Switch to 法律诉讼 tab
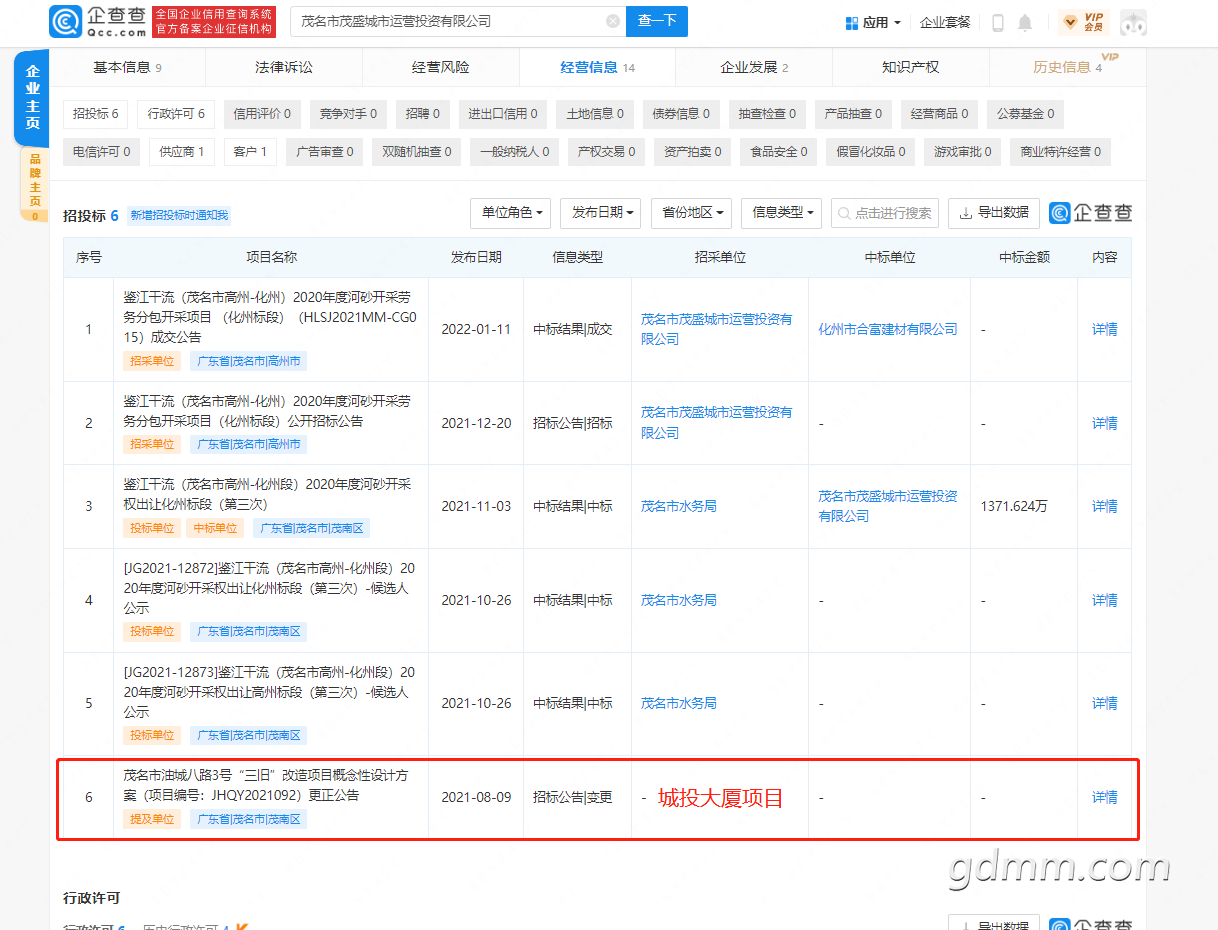Screen dimensions: 1218x930 tap(284, 67)
